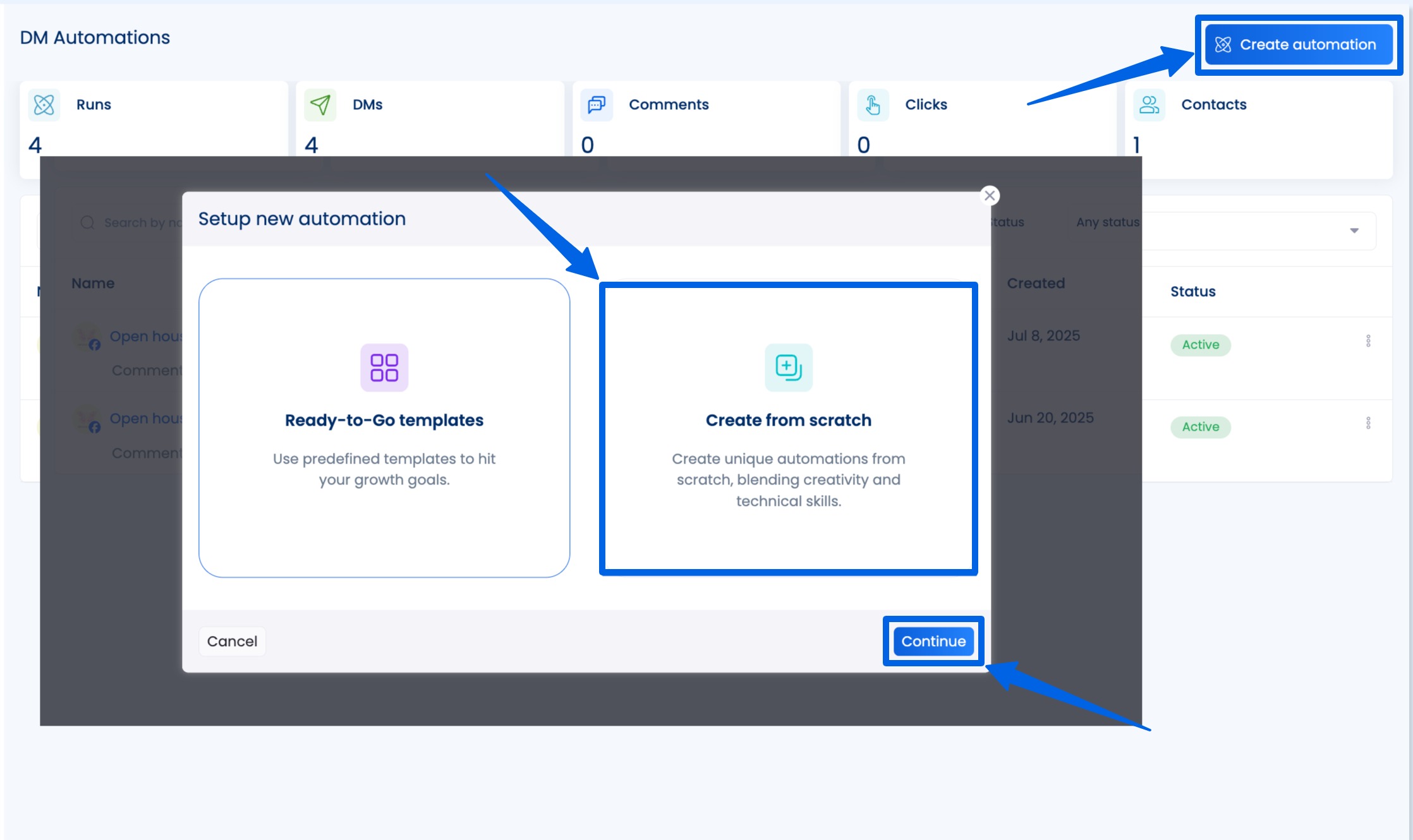Click the green DMs paper plane icon

click(320, 105)
